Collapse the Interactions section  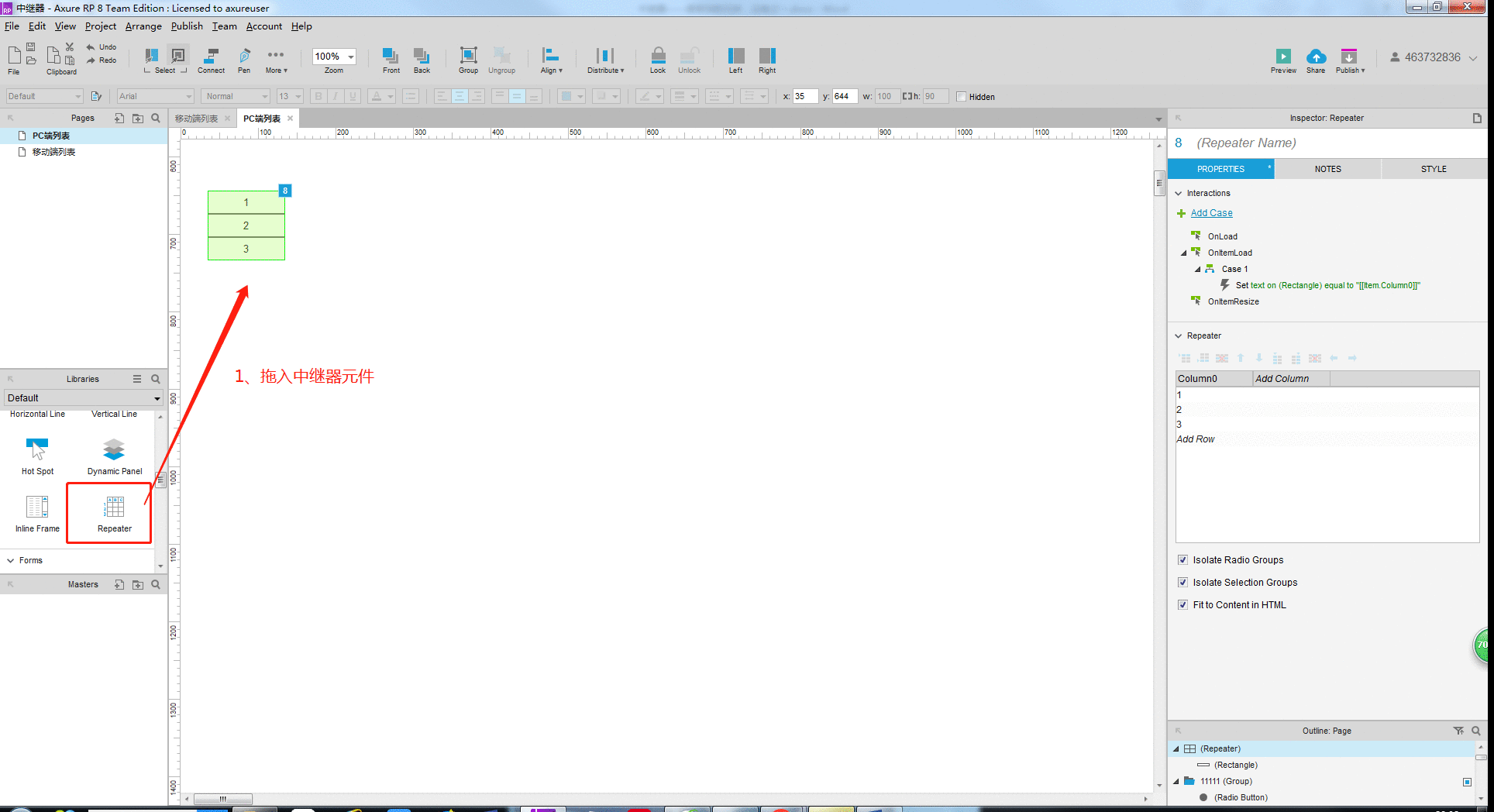coord(1179,194)
